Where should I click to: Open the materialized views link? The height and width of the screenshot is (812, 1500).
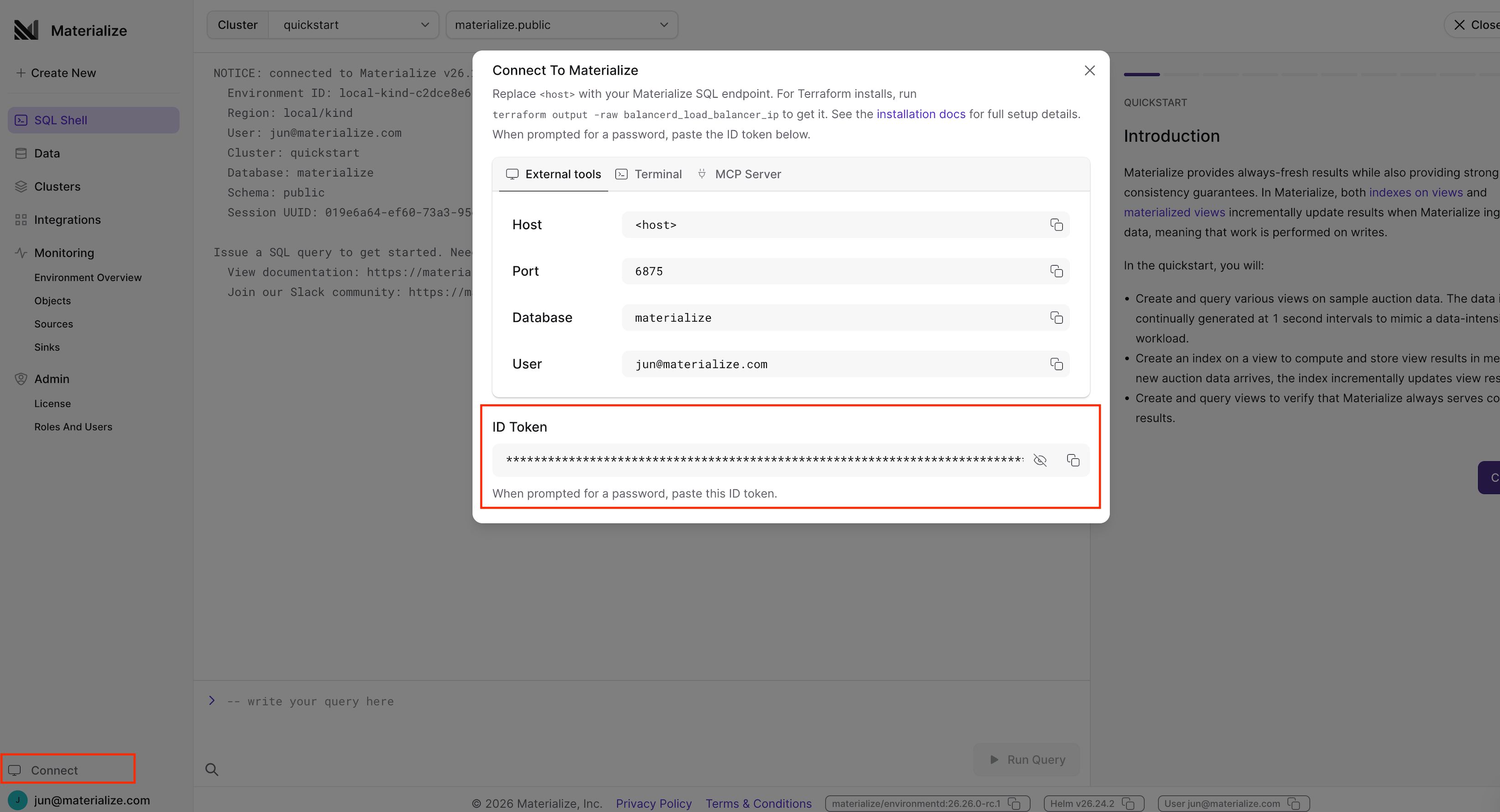1174,212
